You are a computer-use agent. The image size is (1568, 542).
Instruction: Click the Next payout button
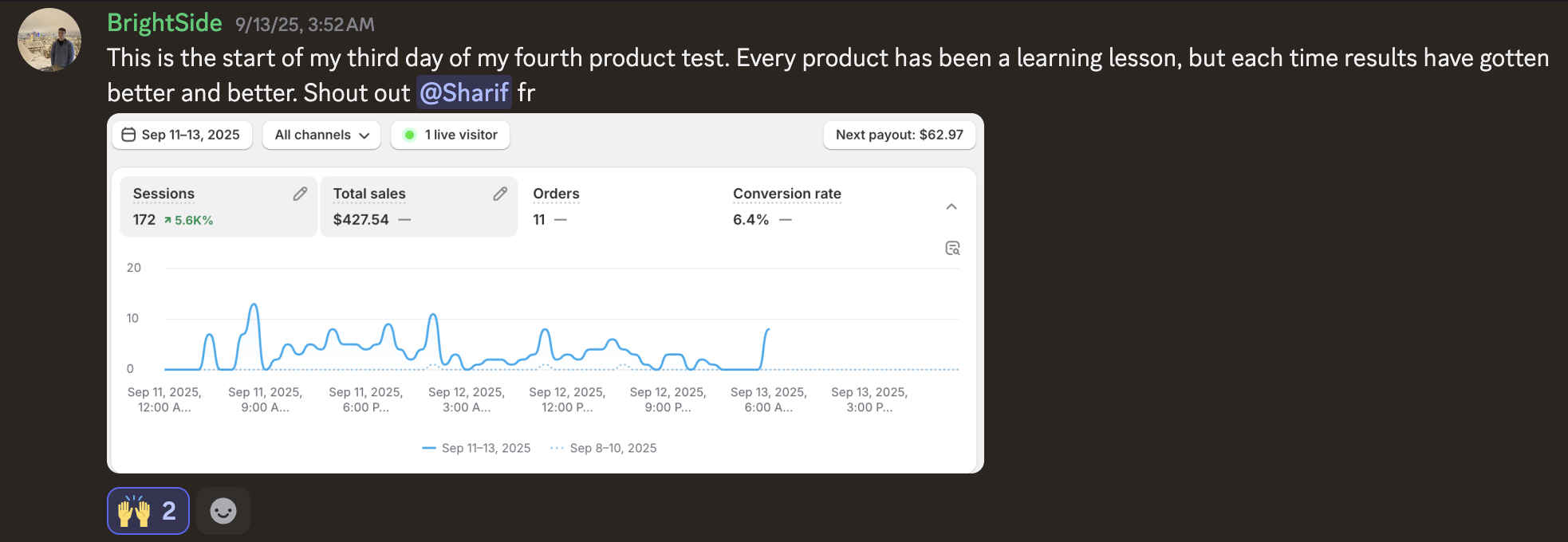tap(899, 135)
